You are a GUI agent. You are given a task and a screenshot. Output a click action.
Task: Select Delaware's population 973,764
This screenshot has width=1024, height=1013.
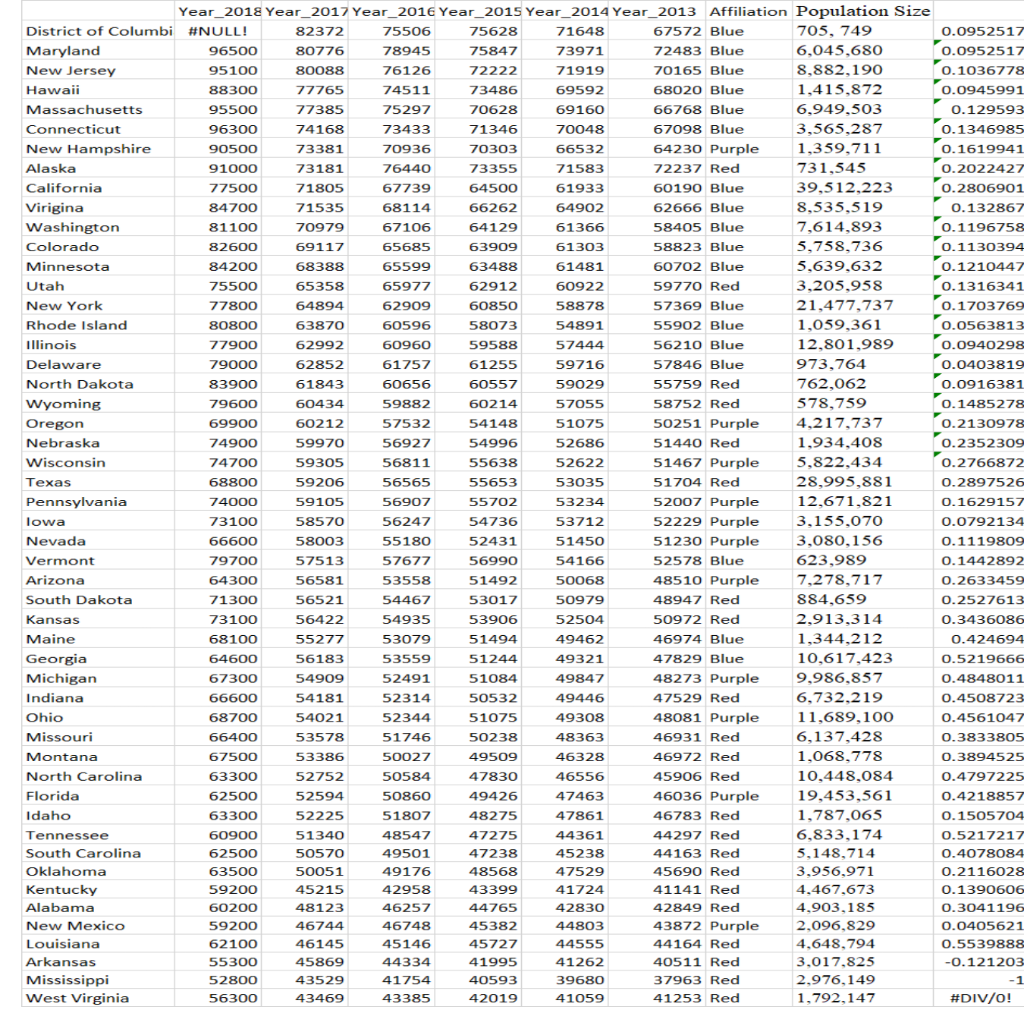click(x=863, y=364)
